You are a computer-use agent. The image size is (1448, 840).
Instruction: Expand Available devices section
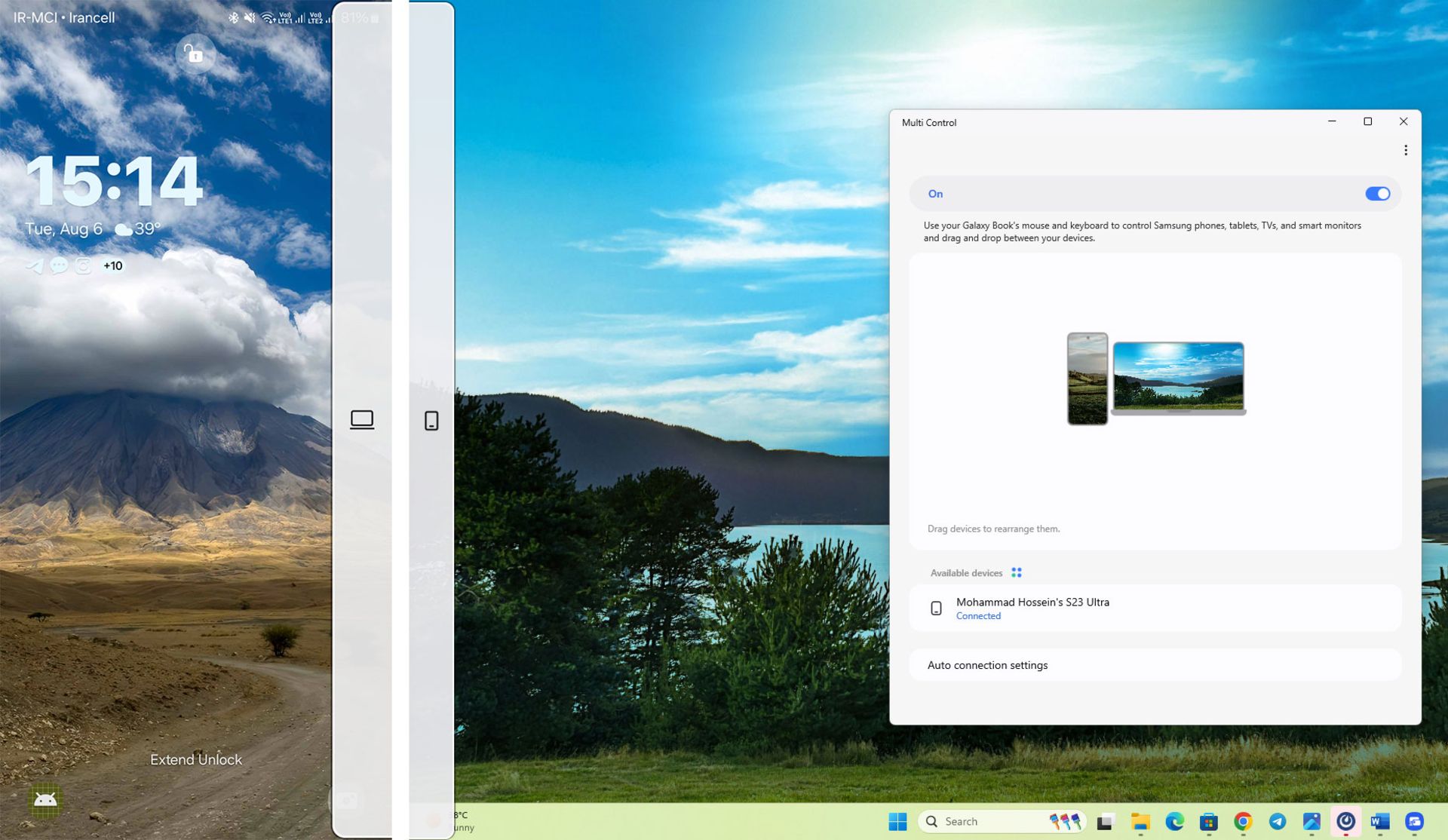966,572
